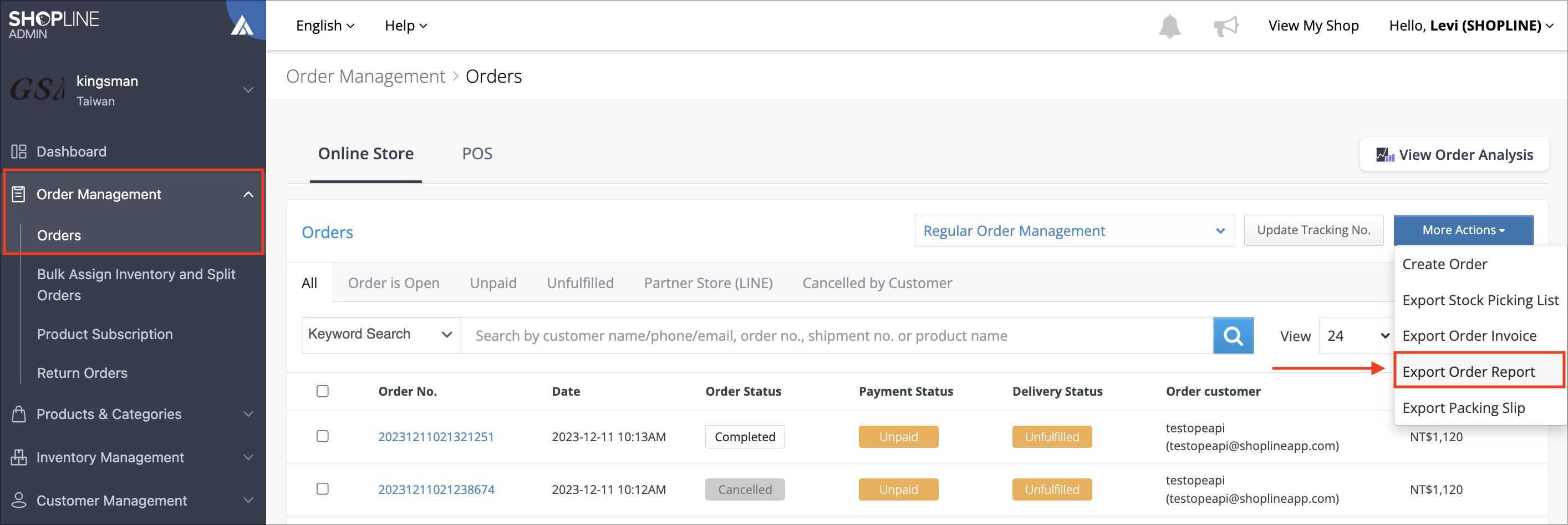
Task: Collapse the Order Management section chevron
Action: 248,194
